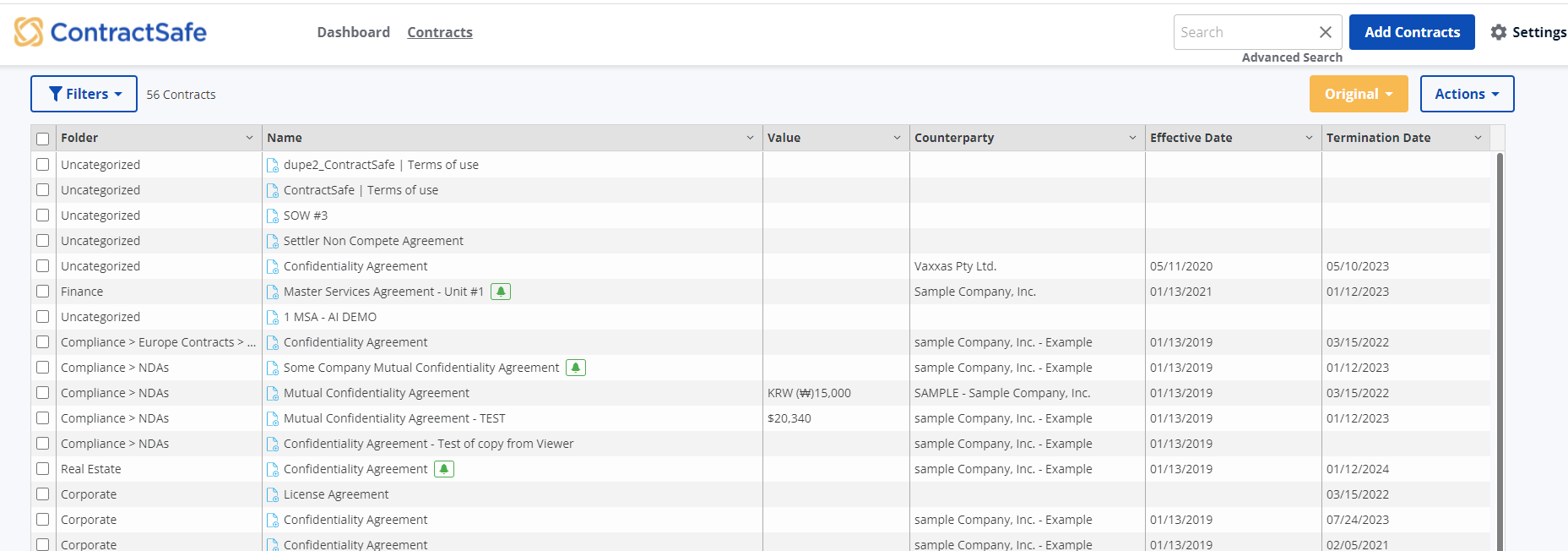The height and width of the screenshot is (551, 1568).
Task: Expand the Termination Date column menu
Action: [1478, 138]
